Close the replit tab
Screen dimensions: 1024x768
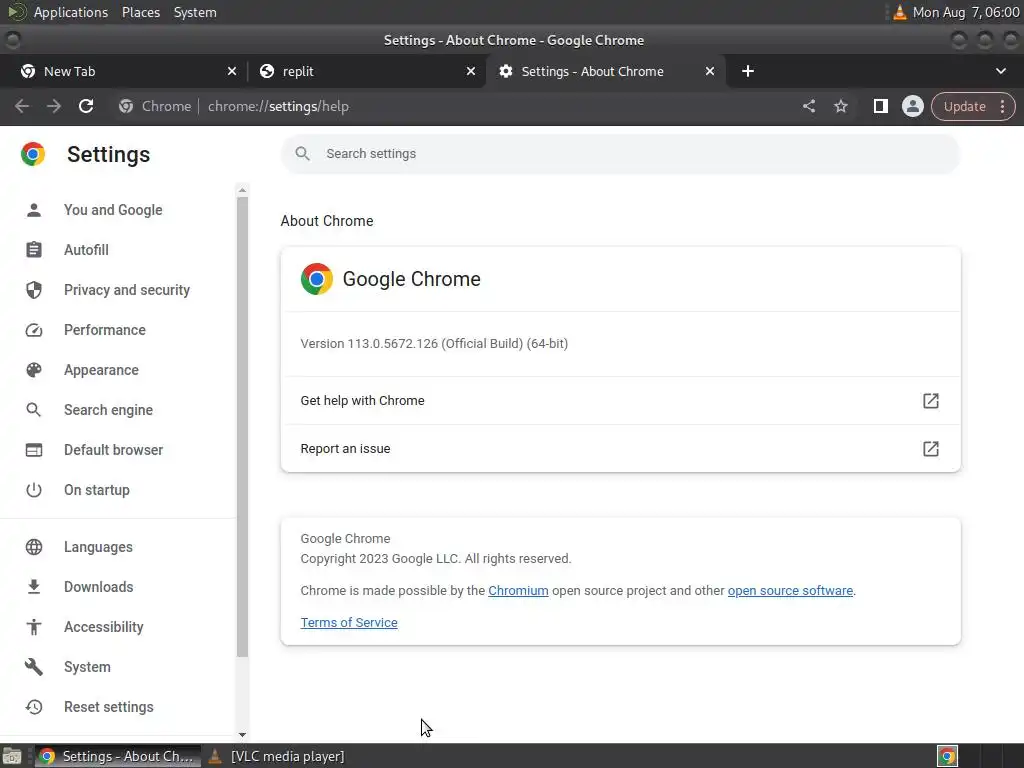pos(471,71)
